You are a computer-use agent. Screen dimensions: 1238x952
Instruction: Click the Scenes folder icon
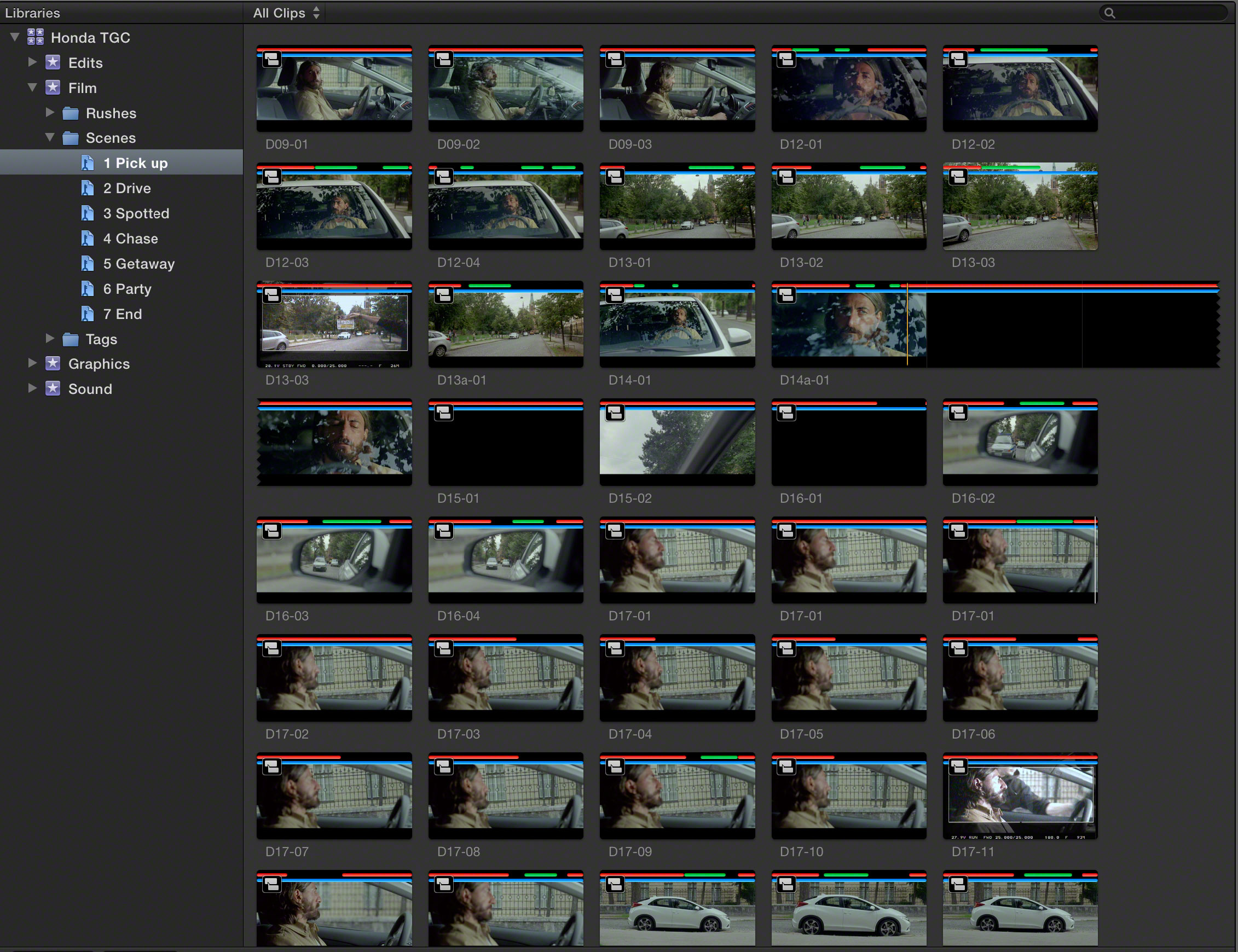coord(70,138)
